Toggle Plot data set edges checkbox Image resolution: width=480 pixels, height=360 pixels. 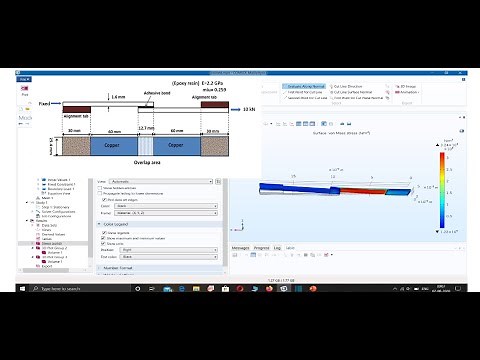pos(104,199)
